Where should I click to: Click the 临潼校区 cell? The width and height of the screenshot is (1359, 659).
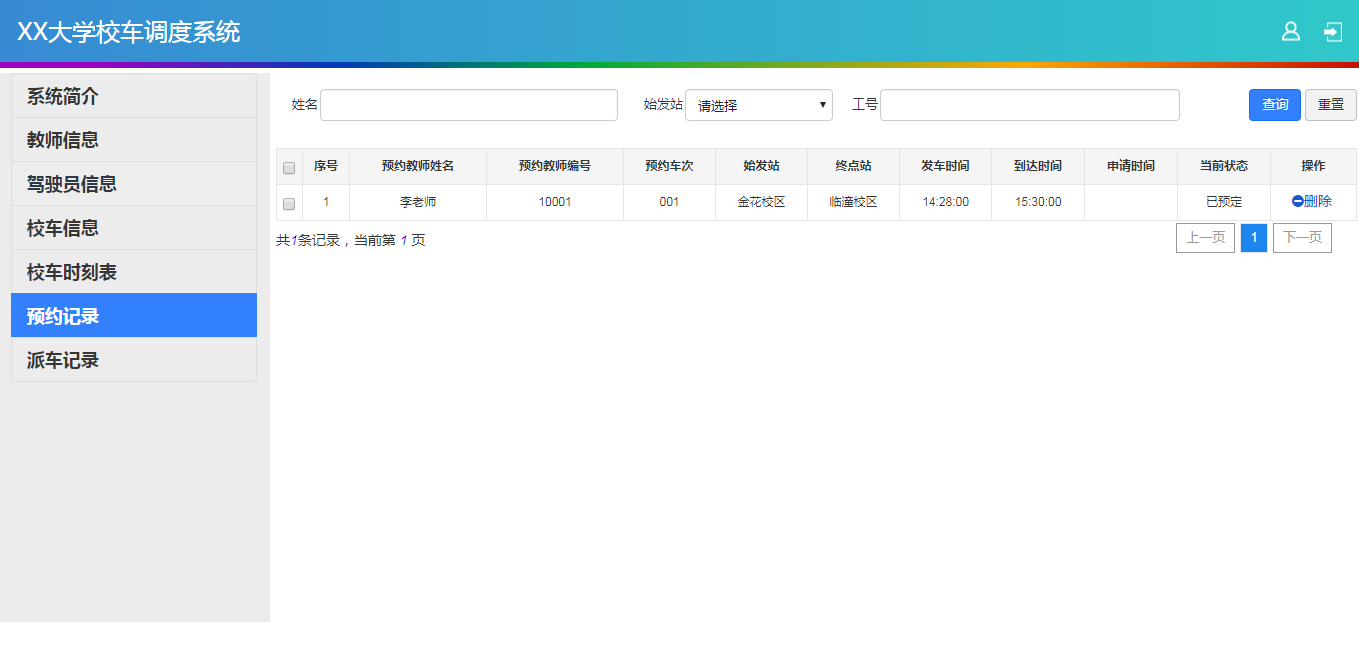853,202
